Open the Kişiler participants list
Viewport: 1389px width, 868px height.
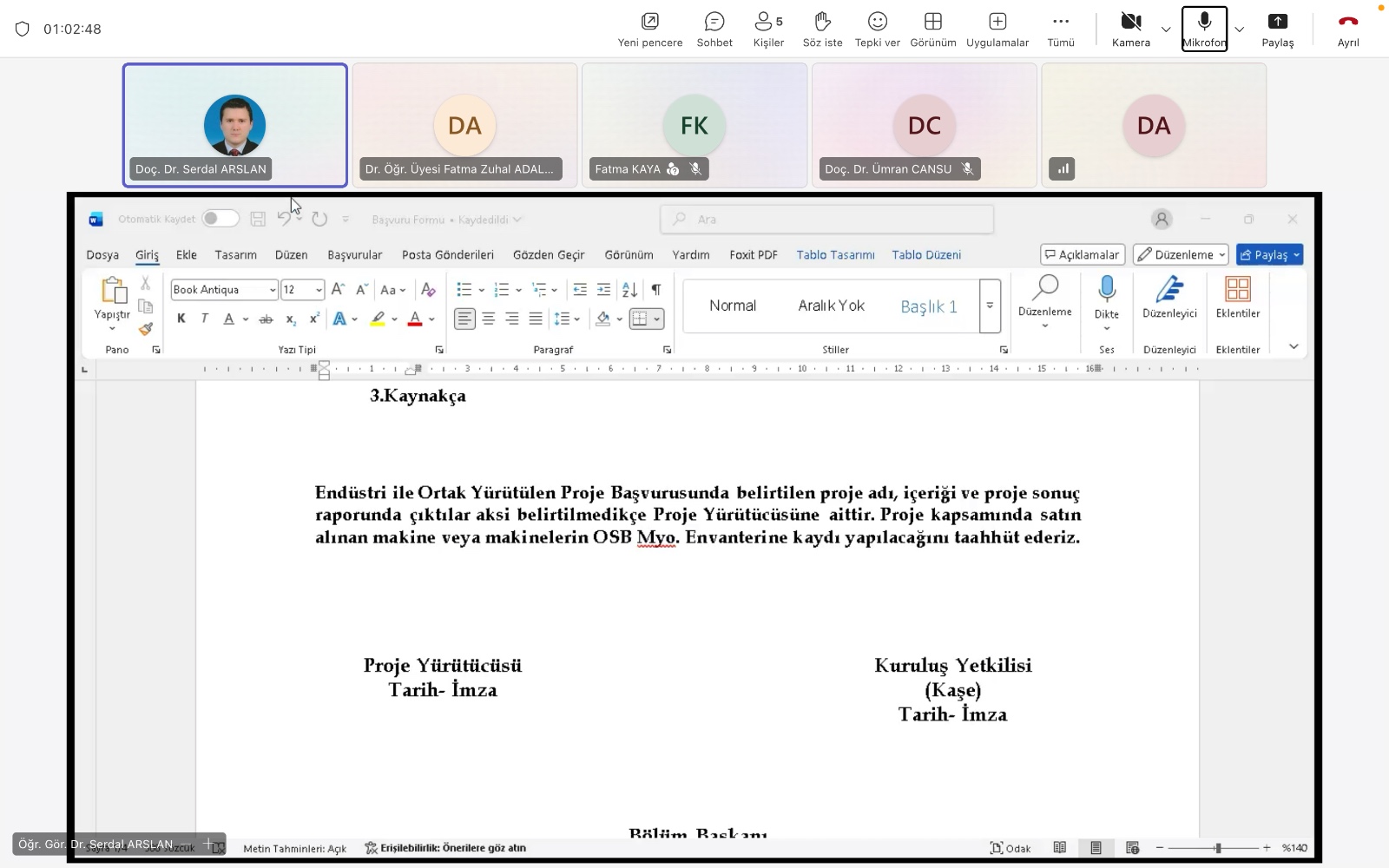click(768, 29)
